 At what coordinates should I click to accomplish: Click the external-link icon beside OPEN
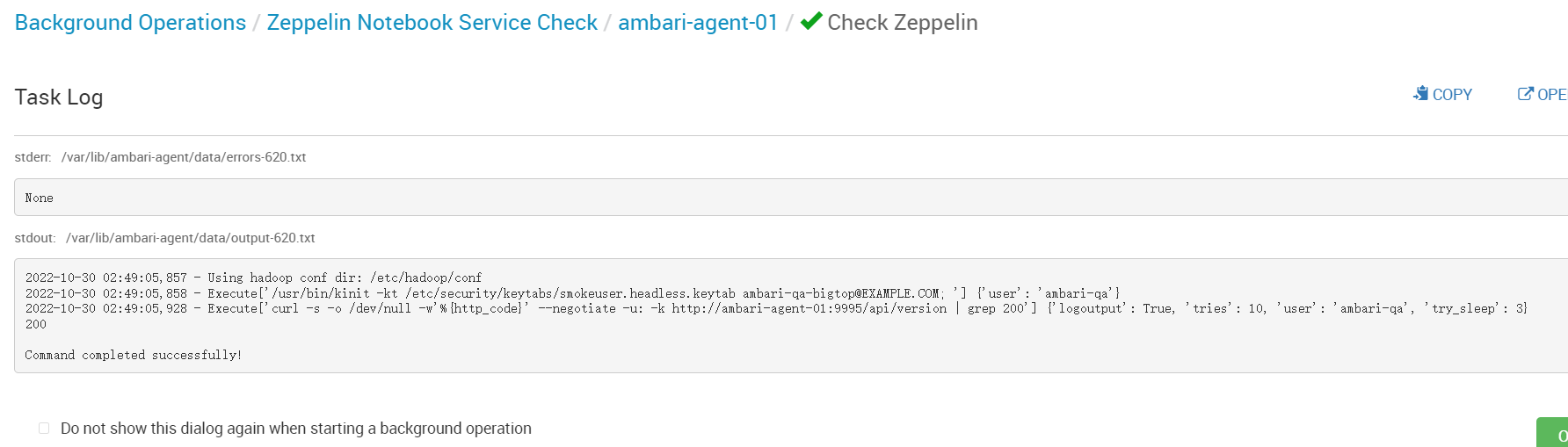pos(1526,94)
